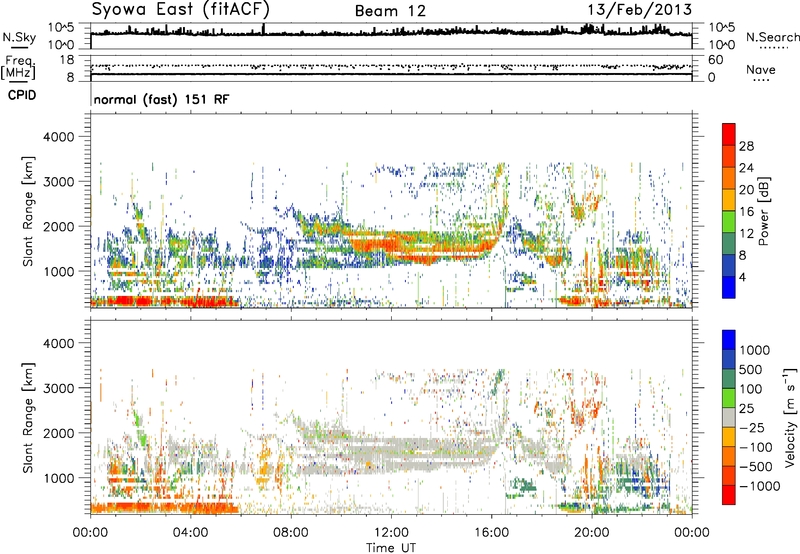Click the '16' label on Power colorbar
Screen dimensions: 800x554
[746, 212]
